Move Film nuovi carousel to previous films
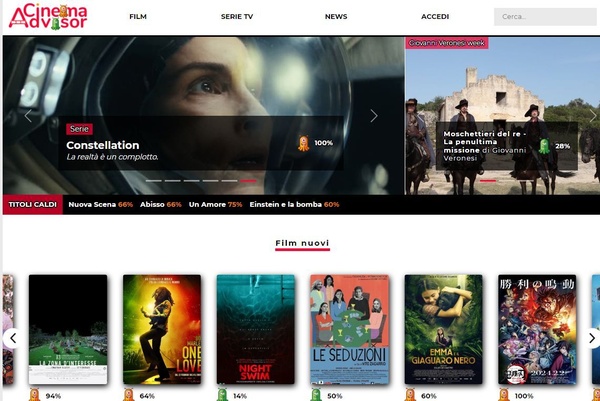600x401 pixels. point(13,338)
